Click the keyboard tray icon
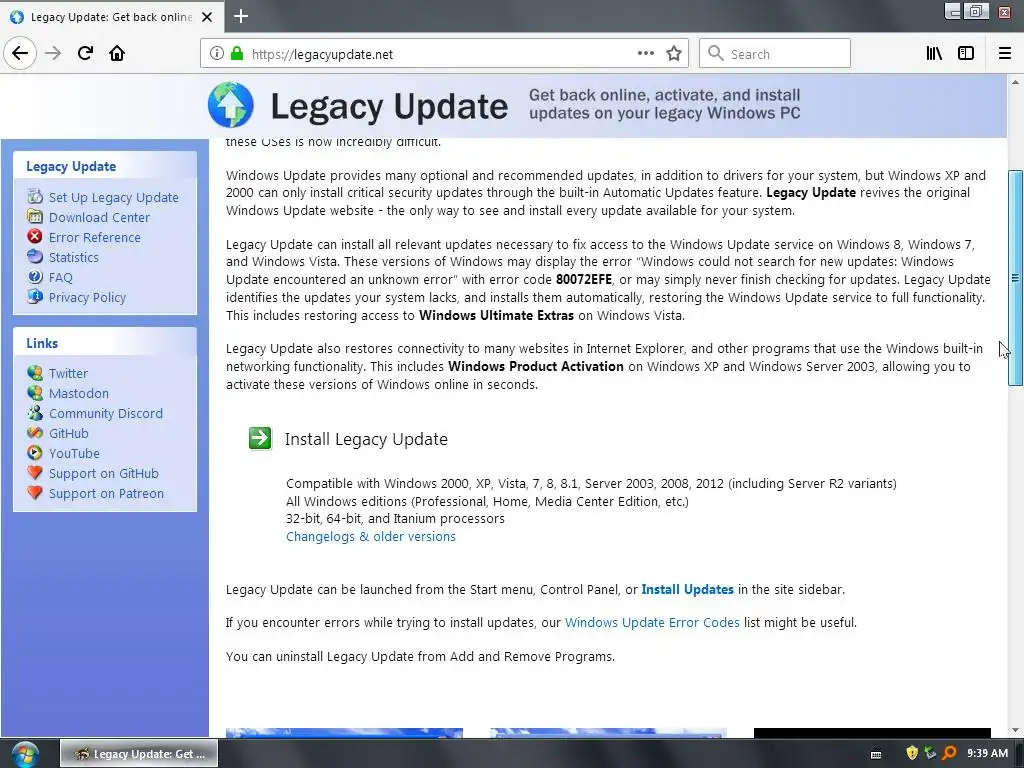 (x=876, y=754)
